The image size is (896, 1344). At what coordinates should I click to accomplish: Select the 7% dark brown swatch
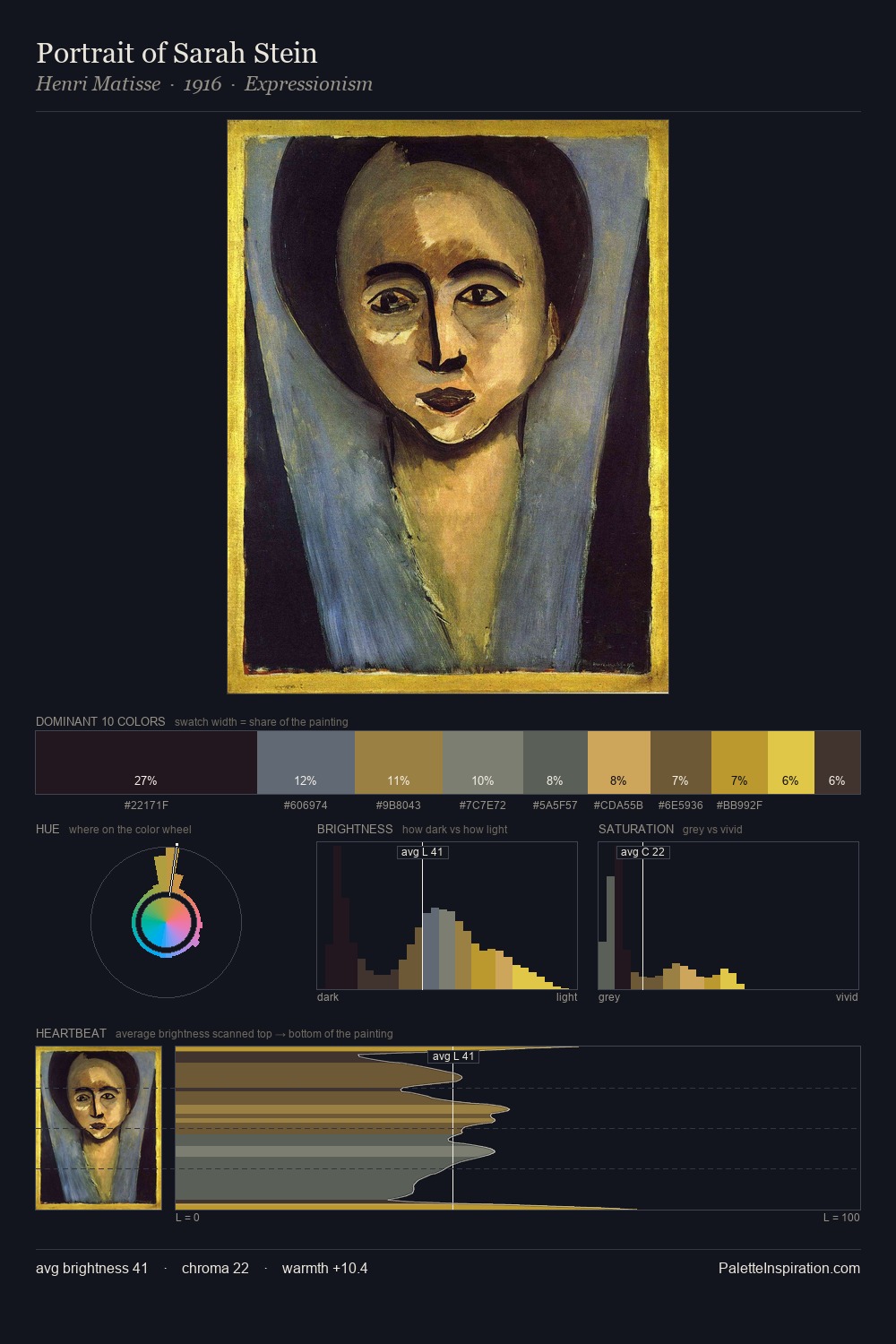pos(681,762)
